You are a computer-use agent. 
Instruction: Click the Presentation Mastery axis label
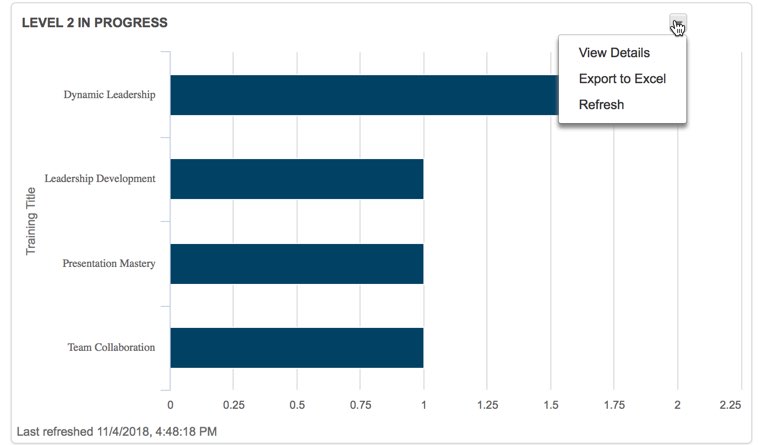tap(109, 263)
